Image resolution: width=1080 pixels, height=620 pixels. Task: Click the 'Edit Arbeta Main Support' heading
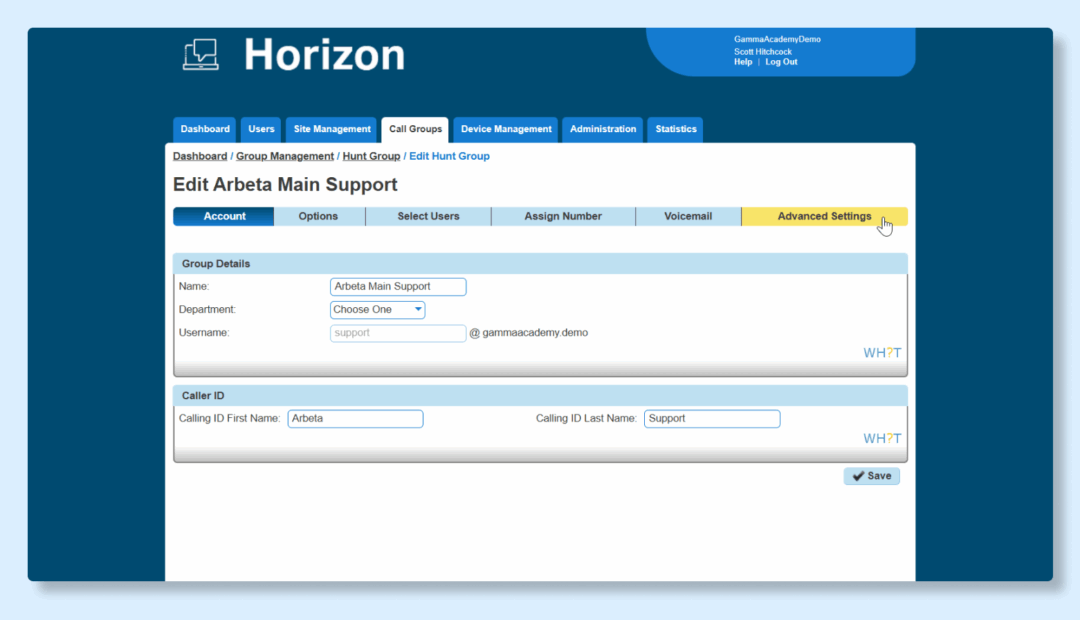[x=285, y=185]
